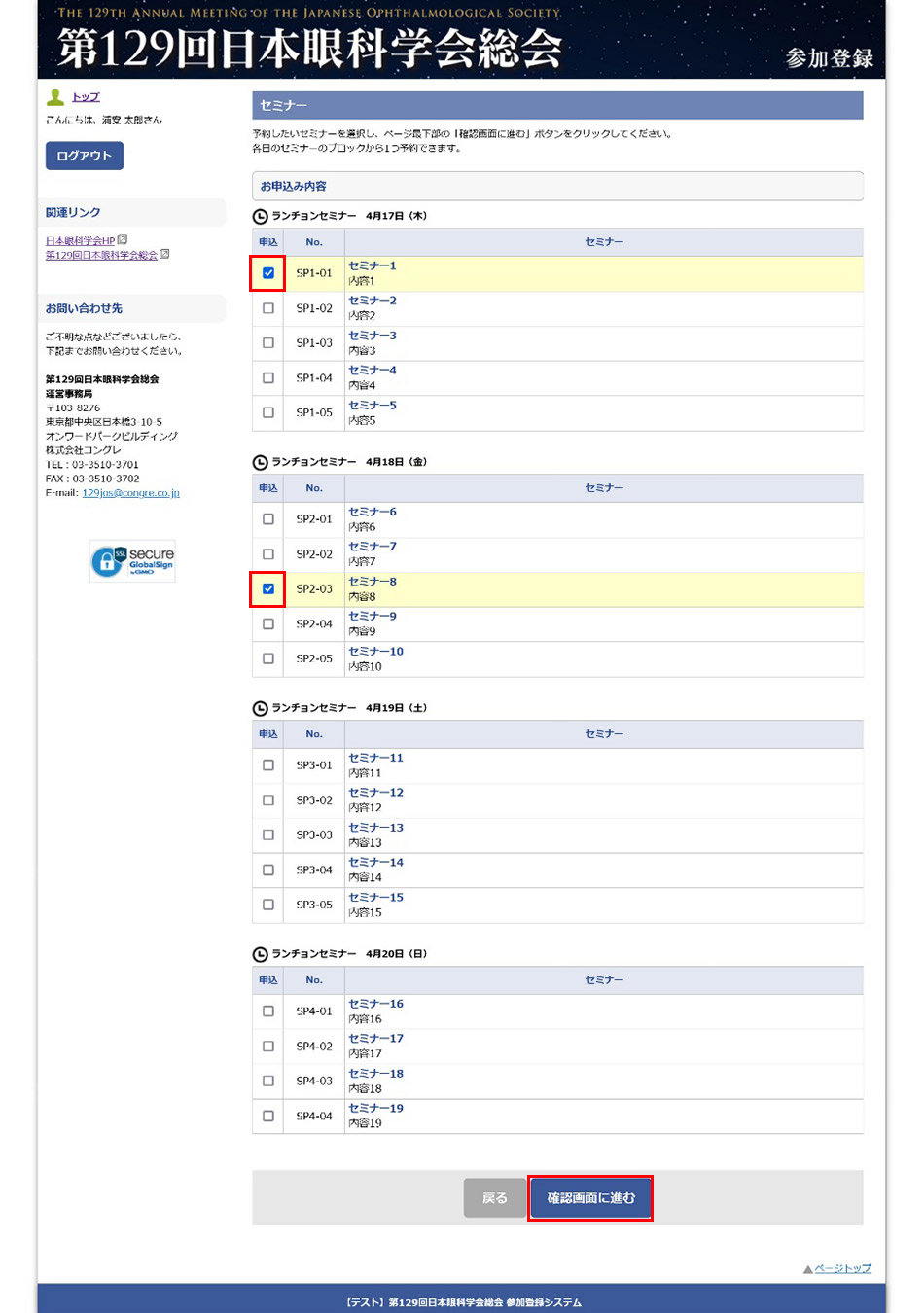Open the セミナー8 link
This screenshot has height=1313, width=924.
point(373,582)
